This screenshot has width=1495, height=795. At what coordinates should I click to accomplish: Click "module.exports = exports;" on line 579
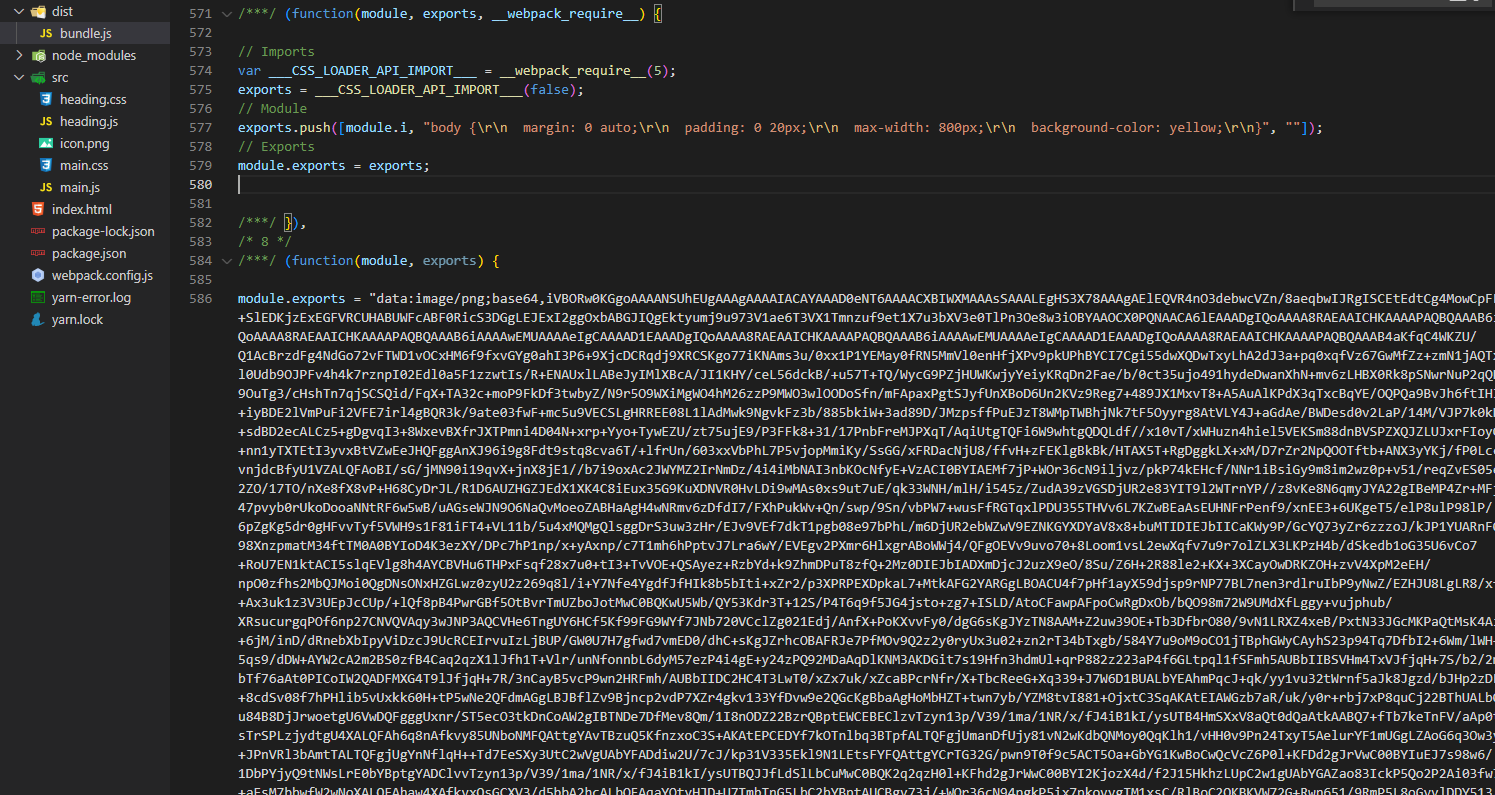[334, 166]
